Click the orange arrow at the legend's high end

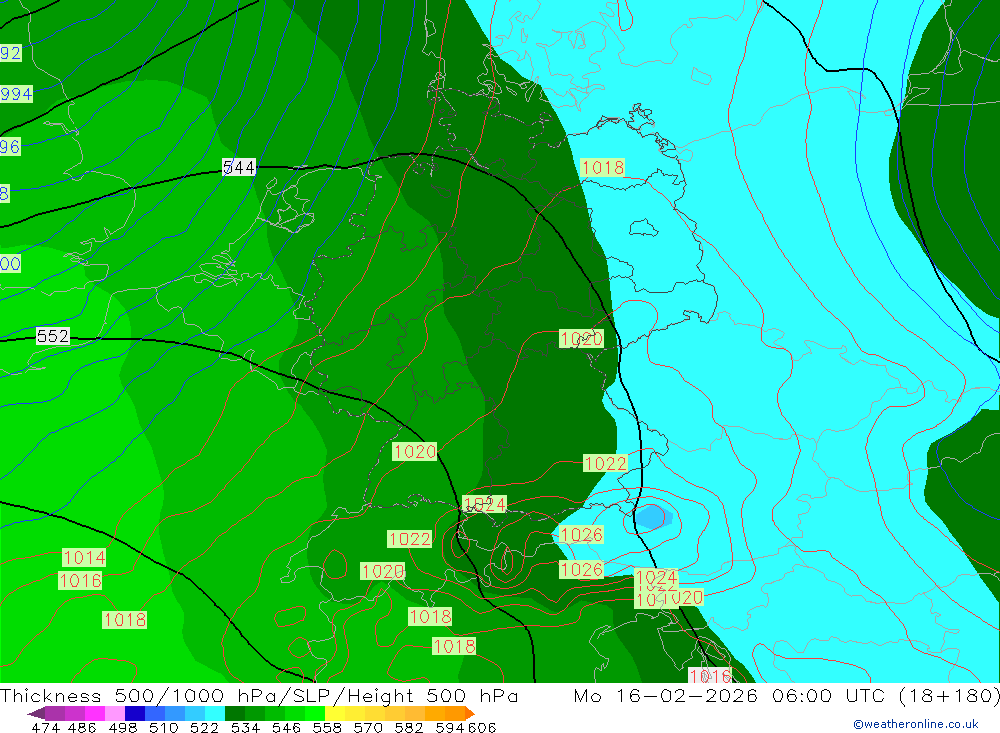470,713
